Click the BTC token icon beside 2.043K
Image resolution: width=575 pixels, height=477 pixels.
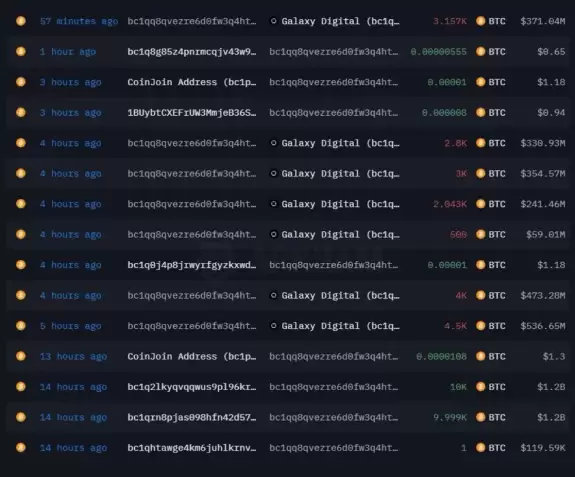click(x=480, y=203)
